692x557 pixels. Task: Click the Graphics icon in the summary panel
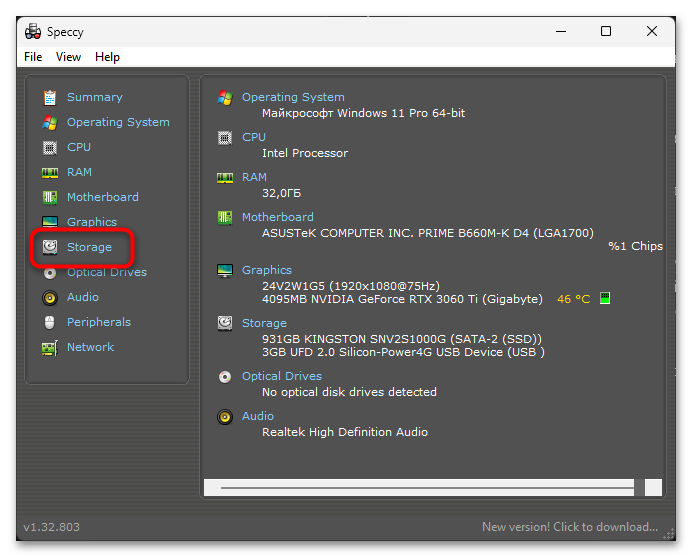click(225, 271)
